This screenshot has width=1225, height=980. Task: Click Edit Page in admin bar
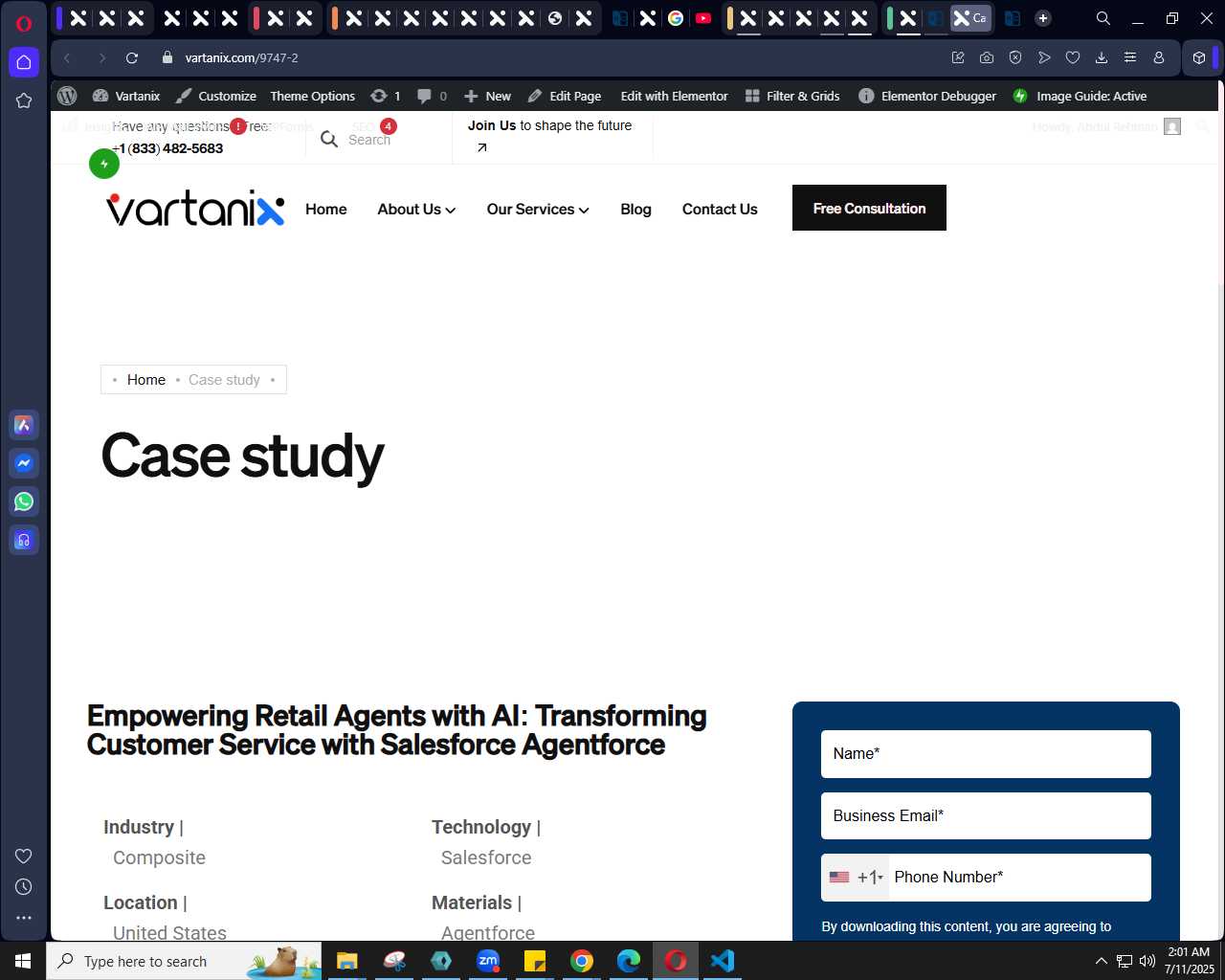565,96
